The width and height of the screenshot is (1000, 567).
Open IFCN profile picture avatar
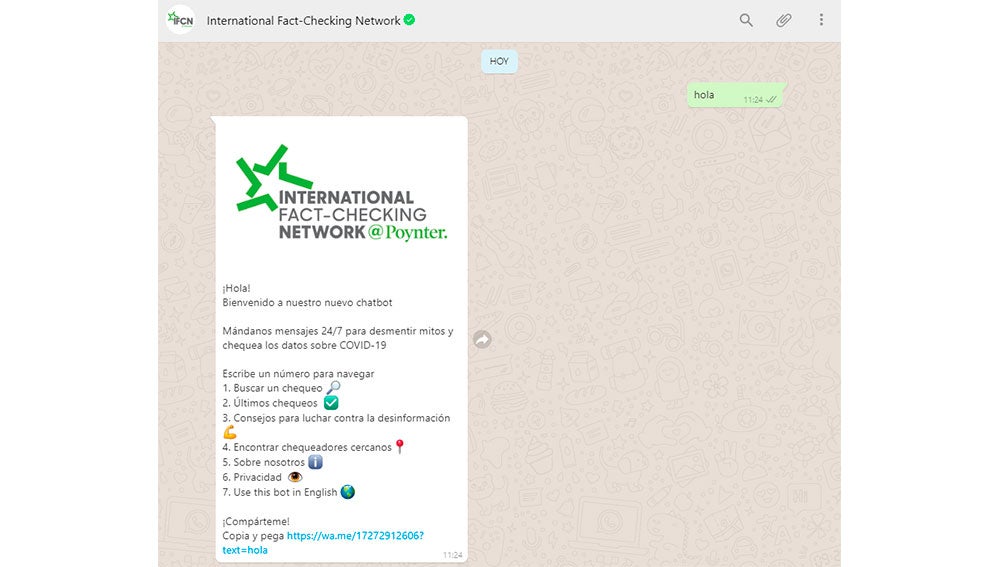[x=180, y=20]
